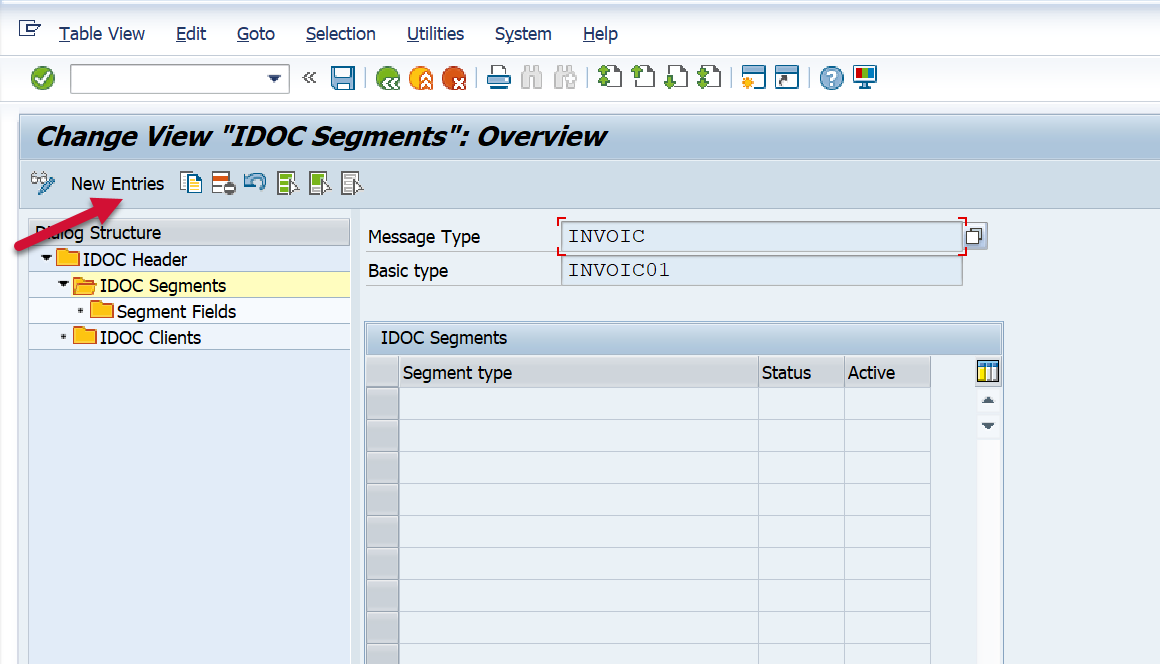The height and width of the screenshot is (664, 1160).
Task: Click the Message Type input field
Action: click(760, 237)
